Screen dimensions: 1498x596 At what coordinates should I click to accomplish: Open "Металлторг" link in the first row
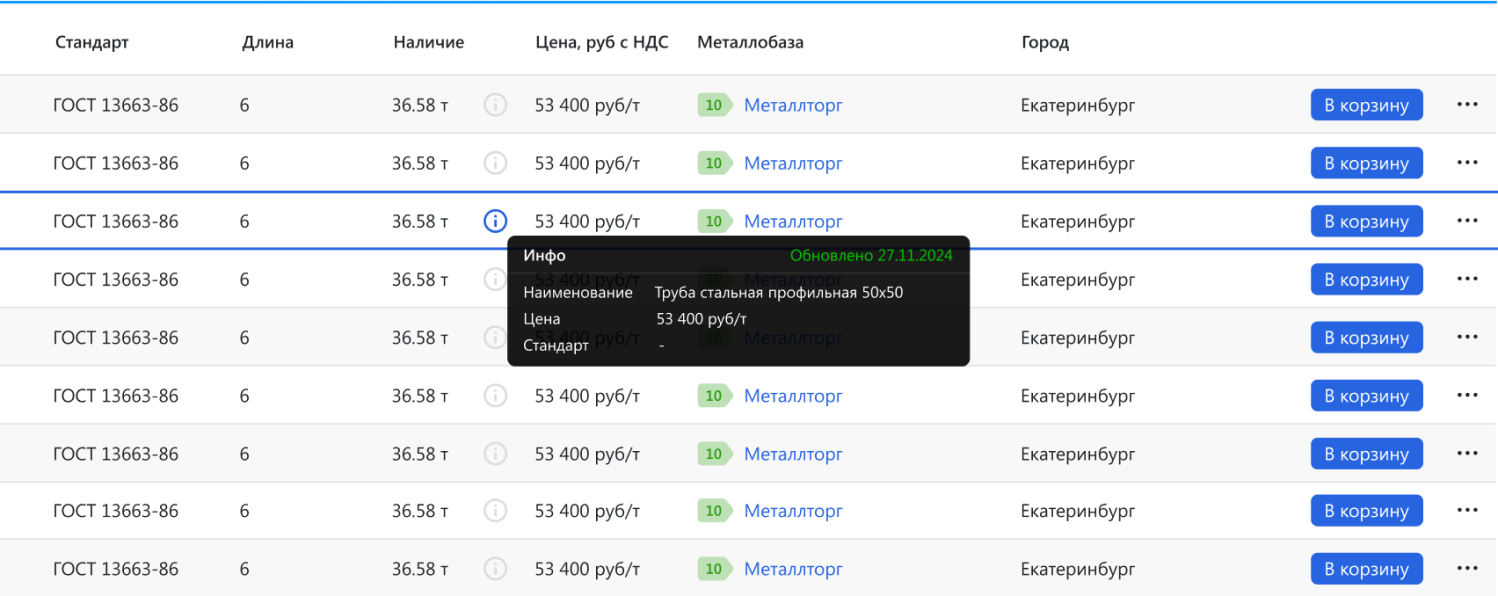point(793,105)
